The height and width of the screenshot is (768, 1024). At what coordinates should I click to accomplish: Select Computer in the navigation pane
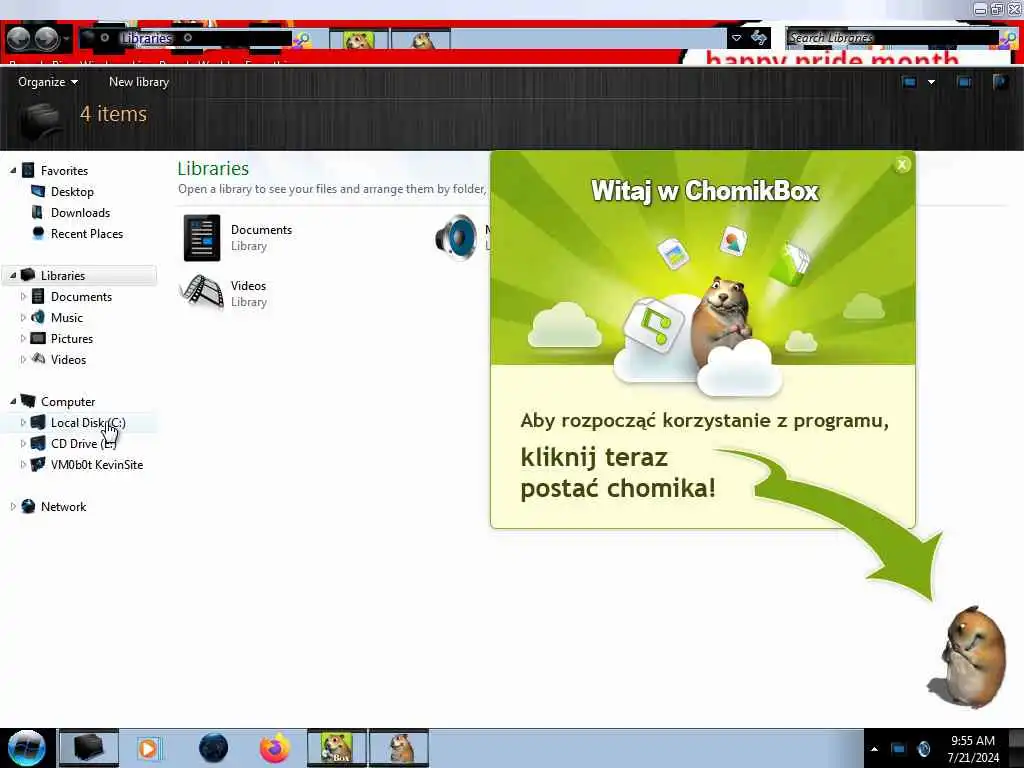[68, 402]
